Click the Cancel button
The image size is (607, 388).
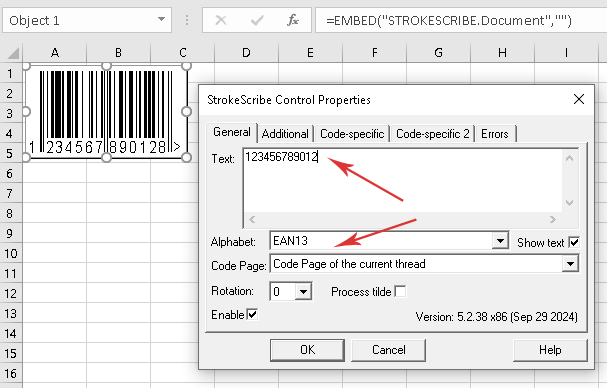point(389,350)
